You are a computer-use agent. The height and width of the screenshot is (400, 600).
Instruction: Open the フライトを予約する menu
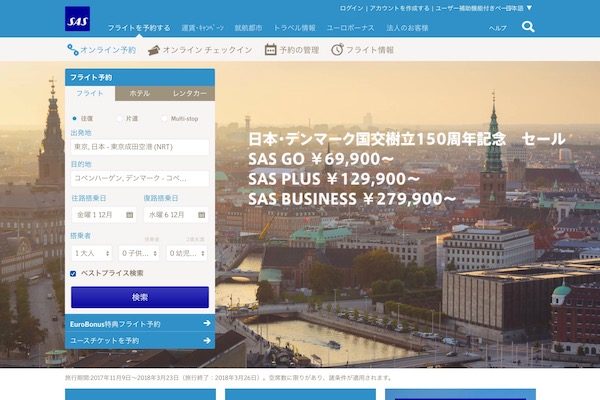[x=139, y=28]
